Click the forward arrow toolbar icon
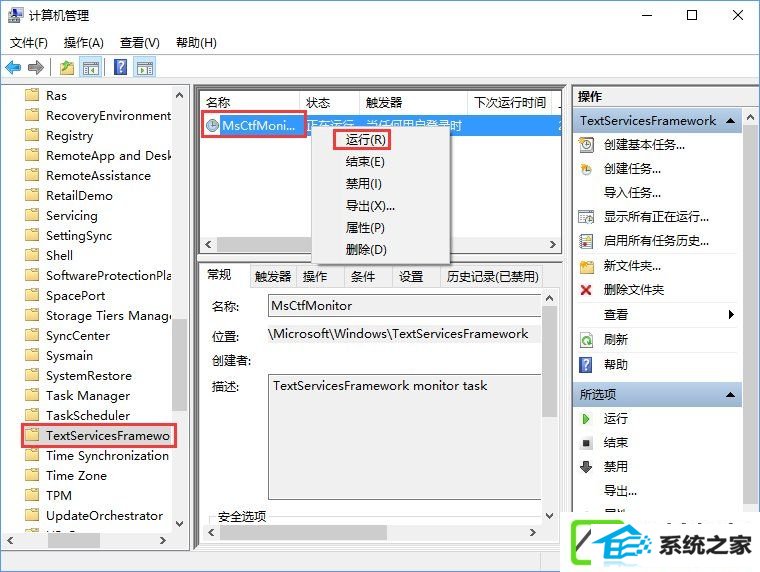 click(35, 67)
